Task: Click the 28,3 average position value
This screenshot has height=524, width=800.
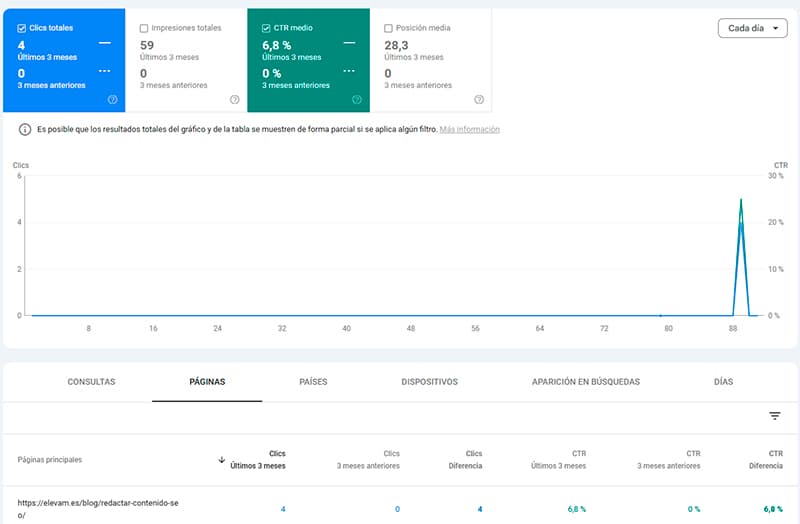Action: (396, 45)
